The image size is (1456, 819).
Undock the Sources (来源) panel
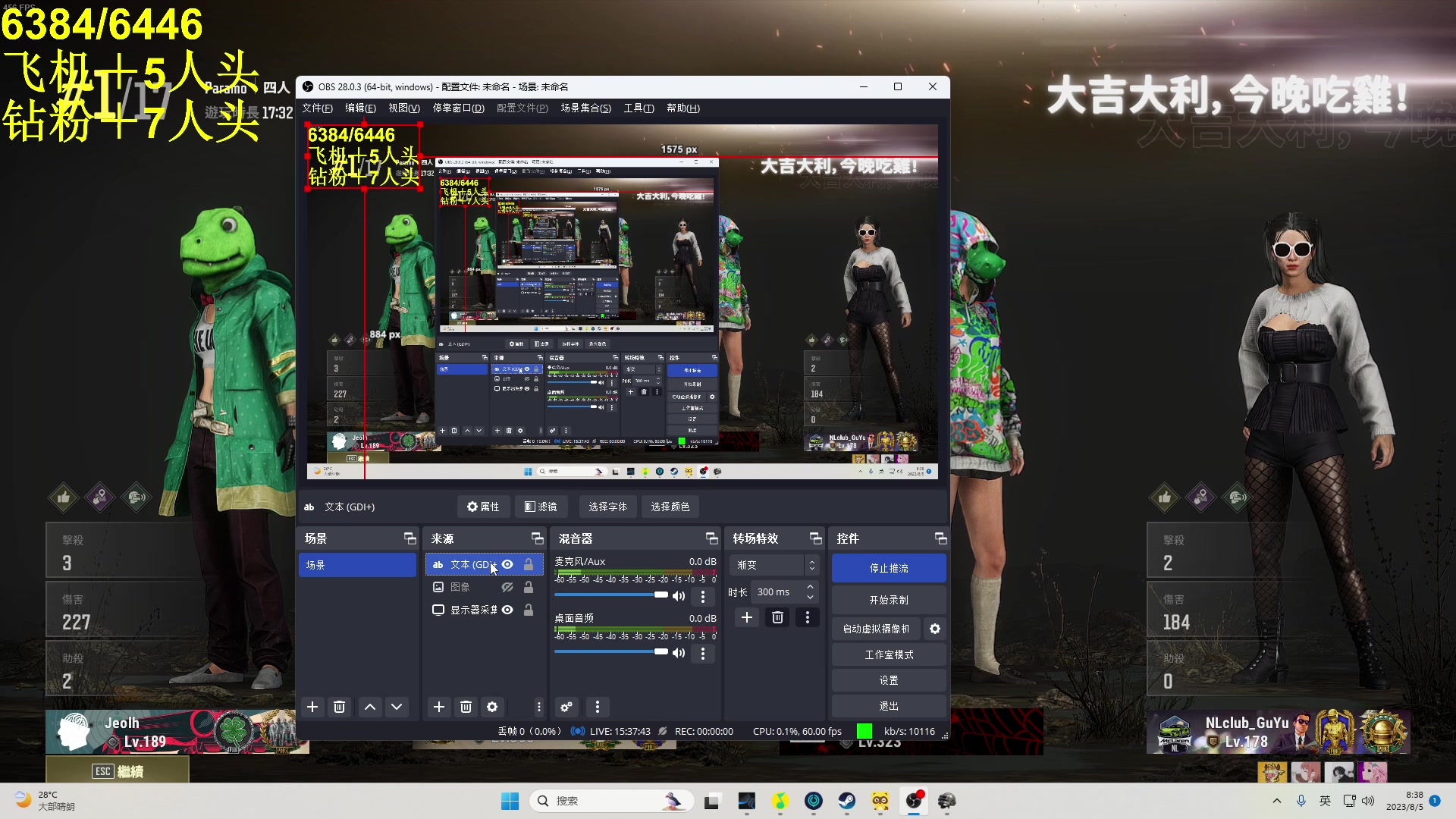click(x=537, y=538)
